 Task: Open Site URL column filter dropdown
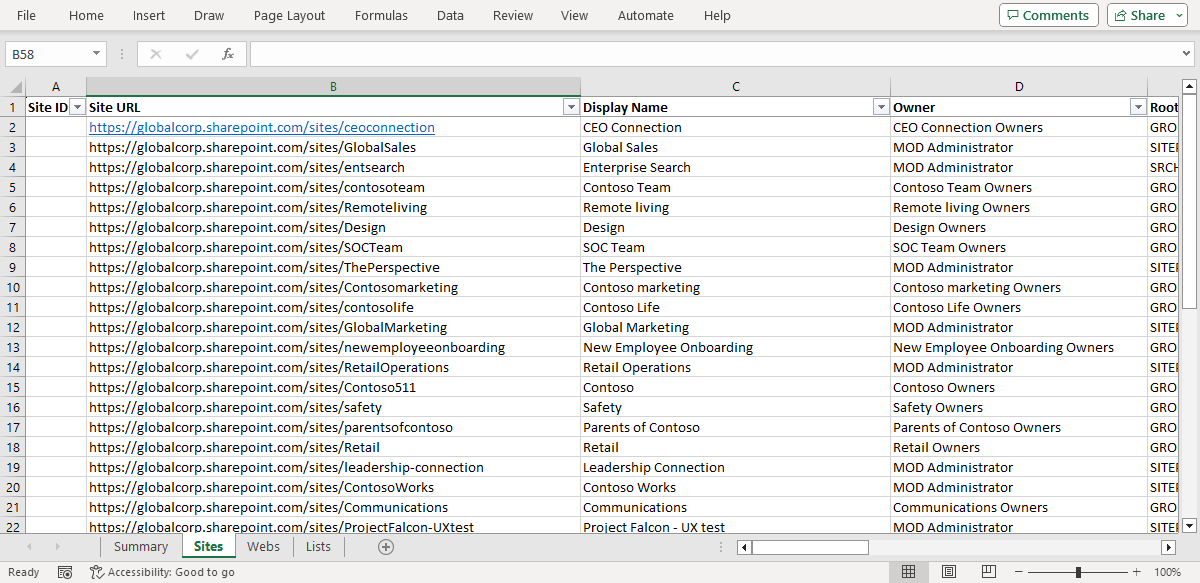point(571,107)
